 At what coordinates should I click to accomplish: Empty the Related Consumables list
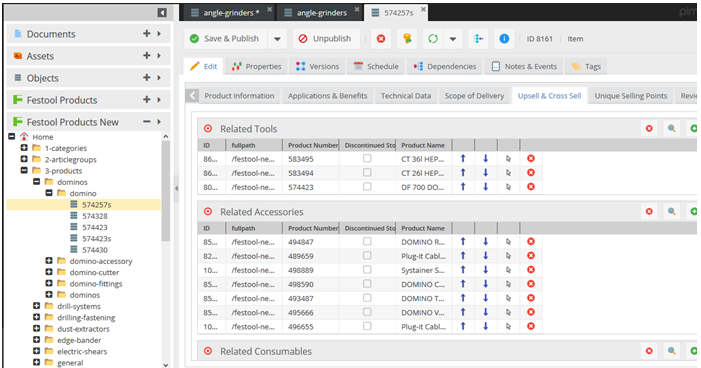point(649,351)
